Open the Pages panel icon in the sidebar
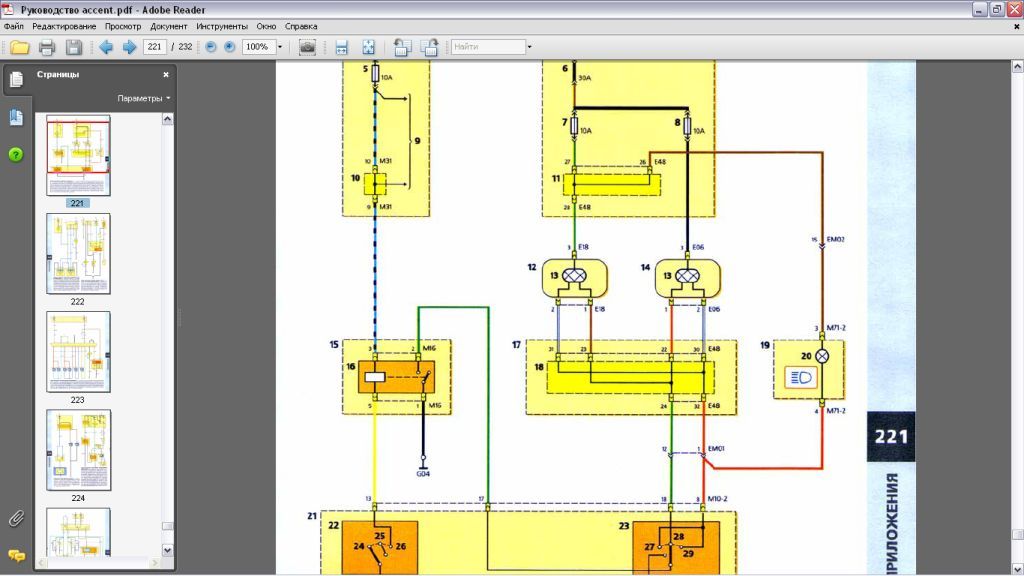The width and height of the screenshot is (1024, 576). pos(16,79)
